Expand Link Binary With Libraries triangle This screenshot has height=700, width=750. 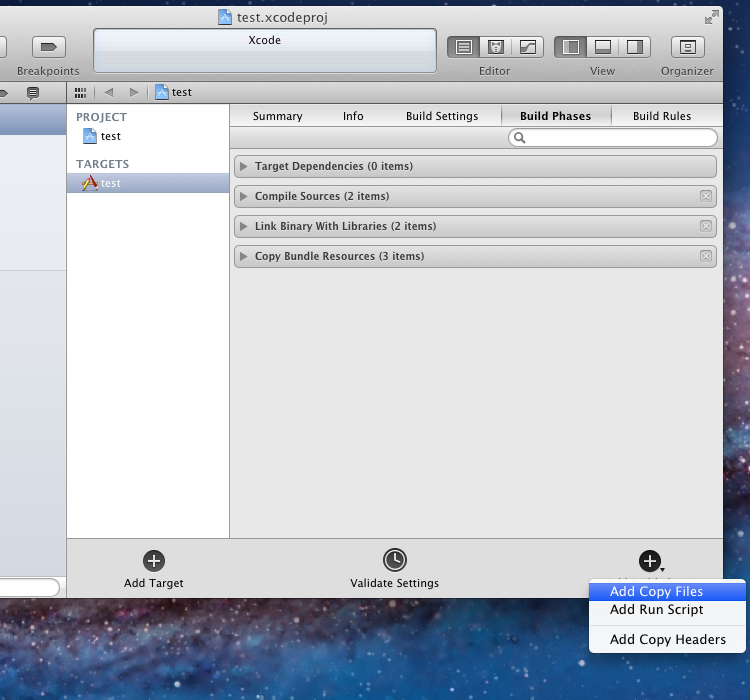click(244, 226)
